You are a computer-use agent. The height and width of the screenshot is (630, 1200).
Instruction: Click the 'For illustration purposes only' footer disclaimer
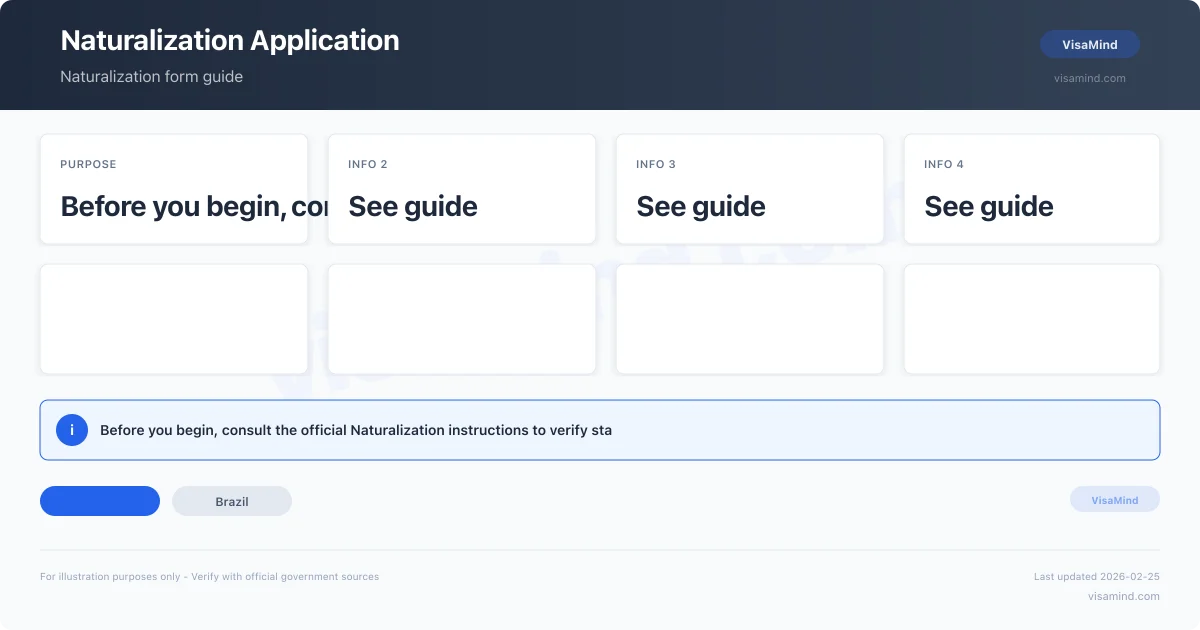pos(210,577)
